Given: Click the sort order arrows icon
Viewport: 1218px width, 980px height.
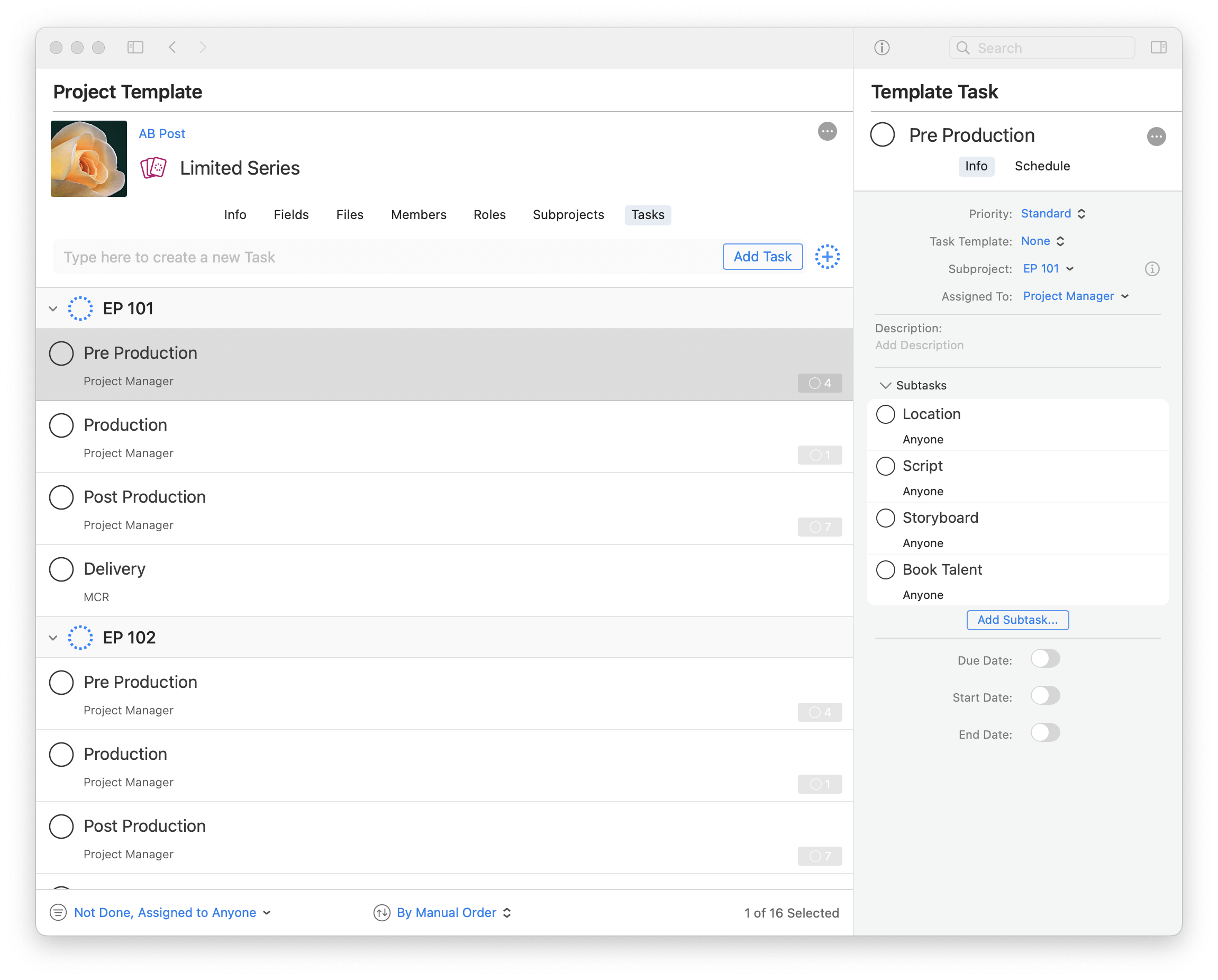Looking at the screenshot, I should (x=382, y=913).
